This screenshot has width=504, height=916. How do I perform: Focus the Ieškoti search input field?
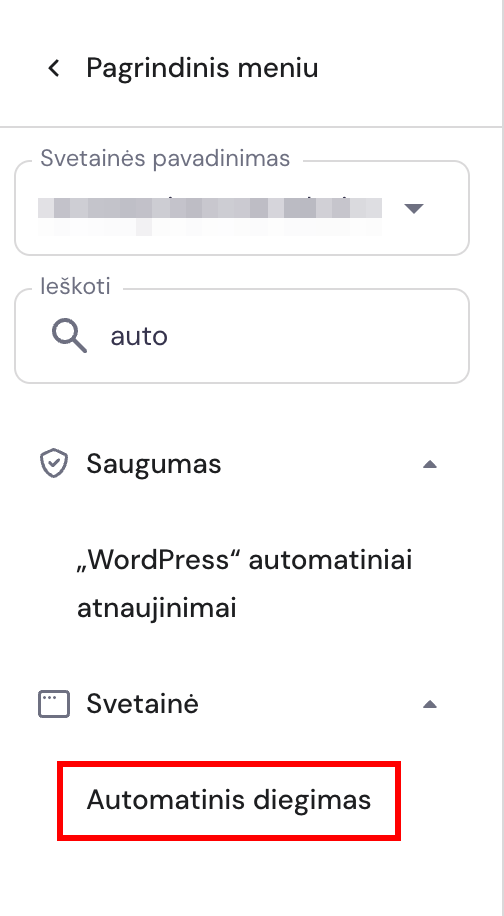(242, 336)
